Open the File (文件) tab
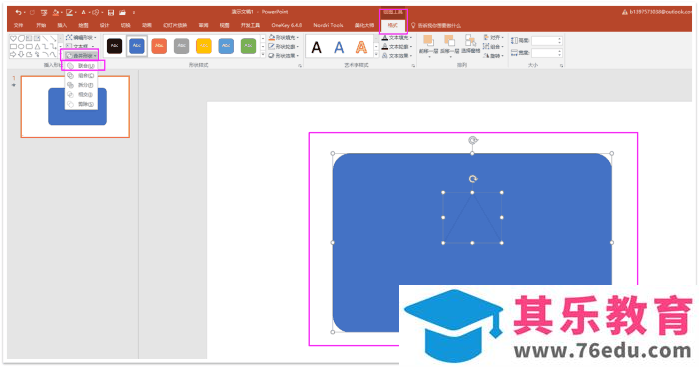 point(19,25)
